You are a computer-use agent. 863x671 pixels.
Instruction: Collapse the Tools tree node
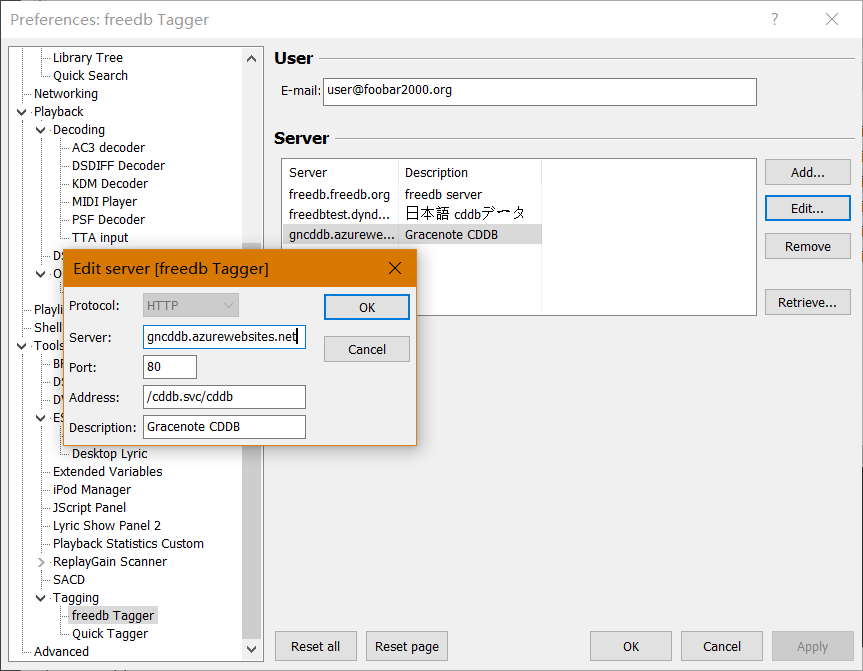pos(21,346)
